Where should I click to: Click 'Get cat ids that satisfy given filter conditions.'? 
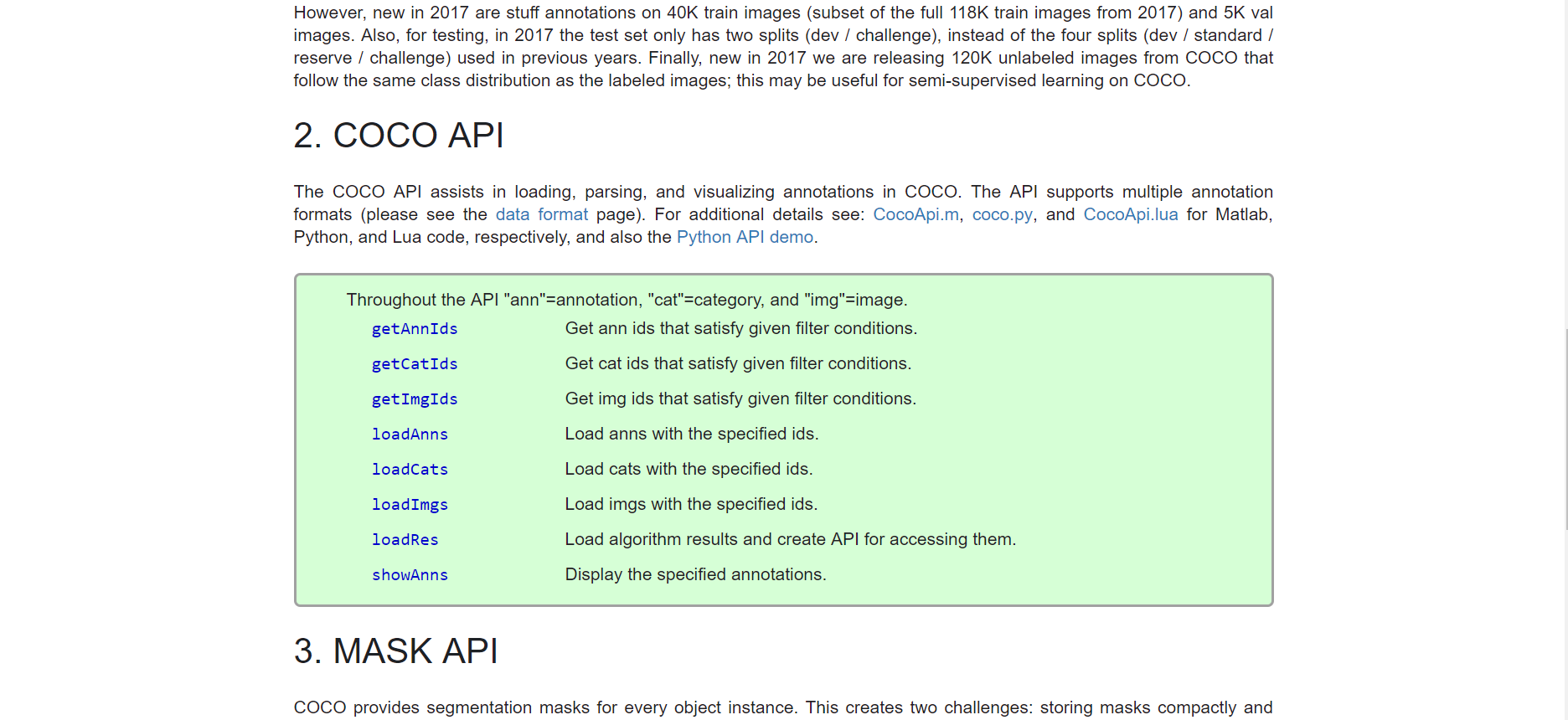tap(738, 363)
